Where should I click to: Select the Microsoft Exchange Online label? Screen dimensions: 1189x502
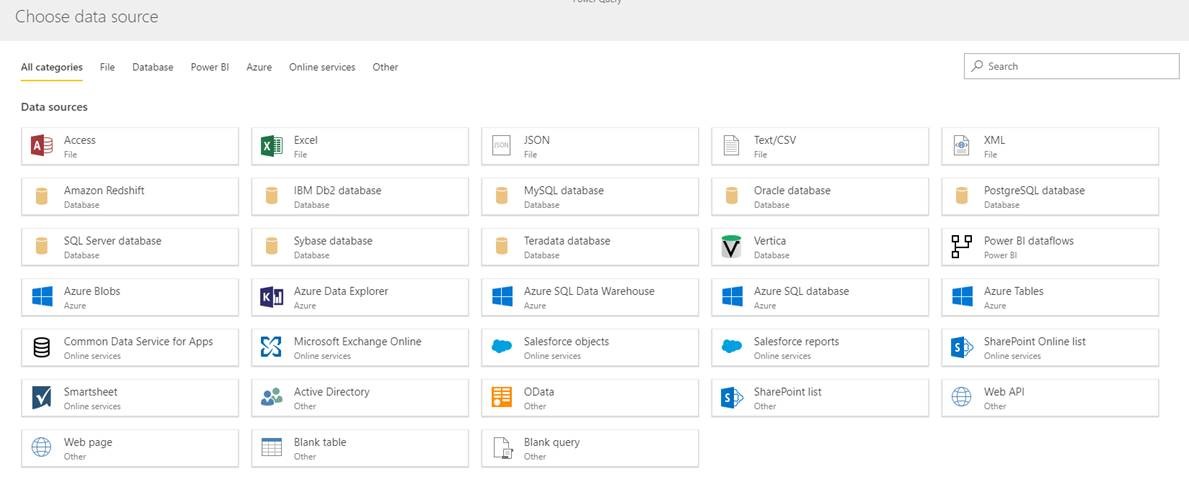point(357,341)
